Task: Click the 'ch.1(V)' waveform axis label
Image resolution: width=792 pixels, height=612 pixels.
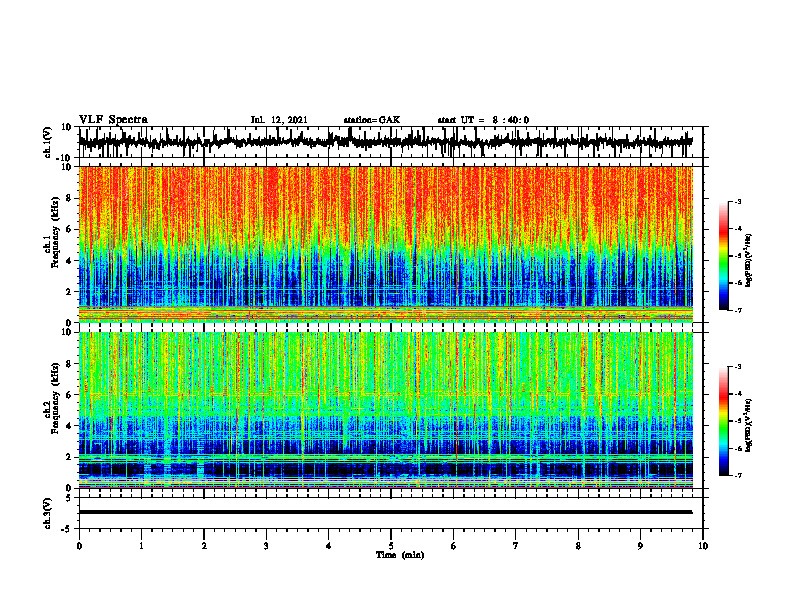Action: [48, 142]
